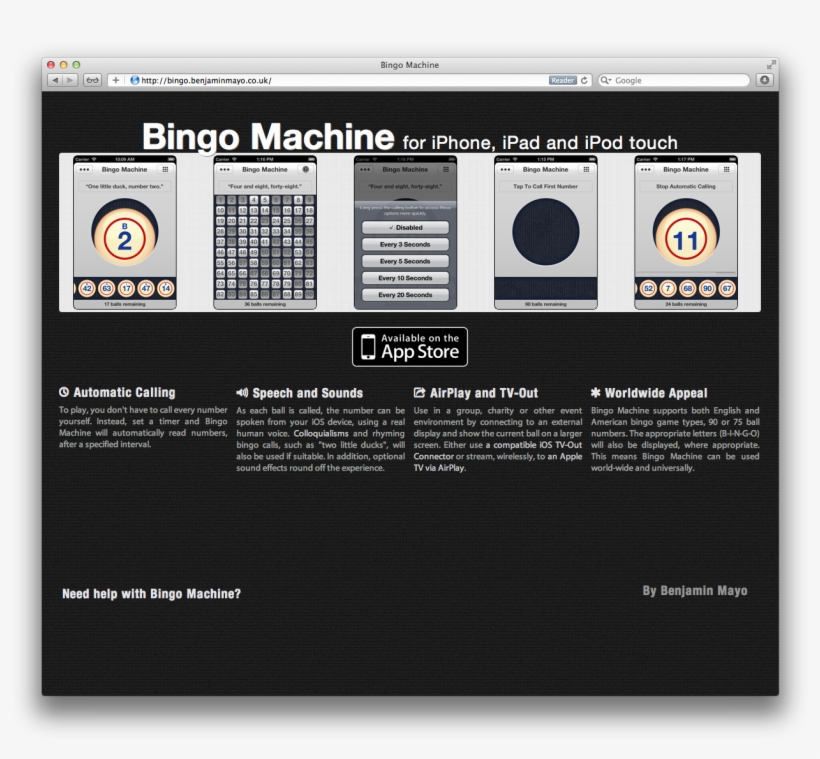This screenshot has width=820, height=759.
Task: Click small ball 52 in fifth screenshot
Action: 648,288
